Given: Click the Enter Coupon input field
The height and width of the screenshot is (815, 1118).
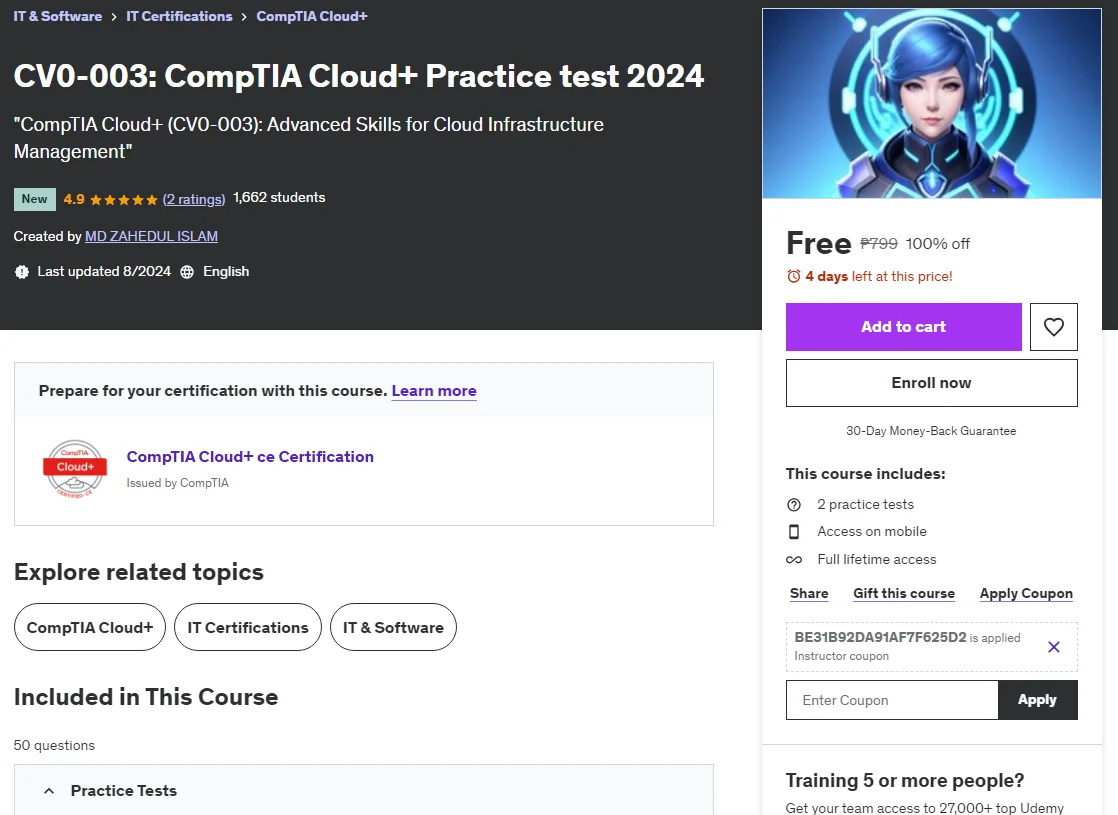Looking at the screenshot, I should click(892, 700).
